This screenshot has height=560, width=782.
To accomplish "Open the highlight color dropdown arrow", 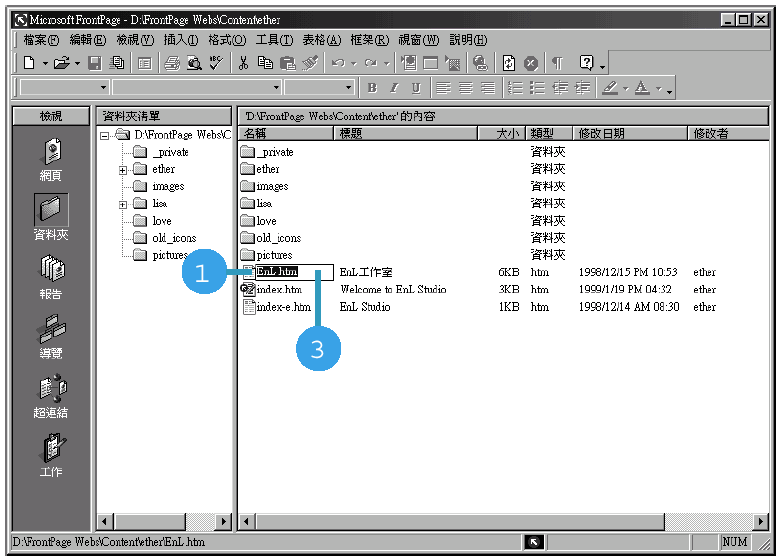I will pos(625,89).
